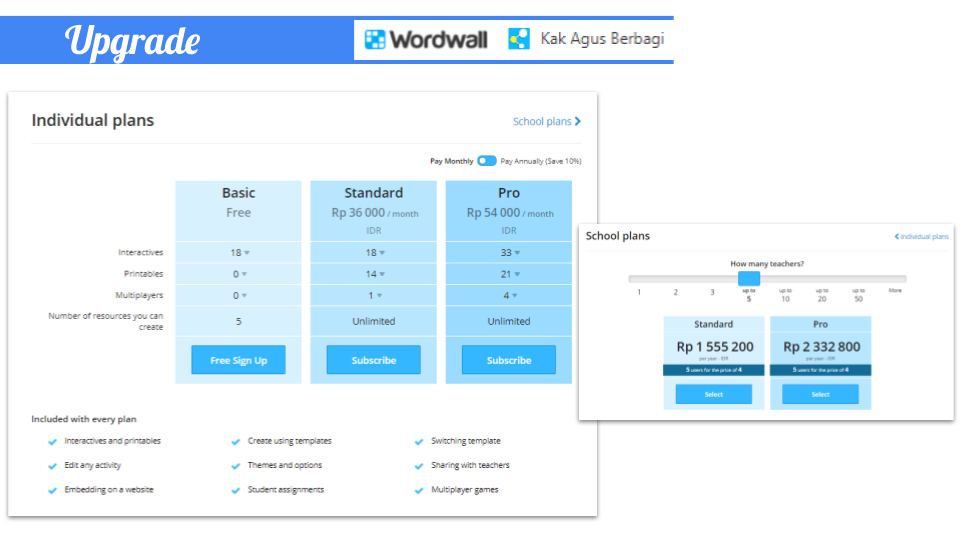Set teacher slider at tick 1

click(639, 292)
